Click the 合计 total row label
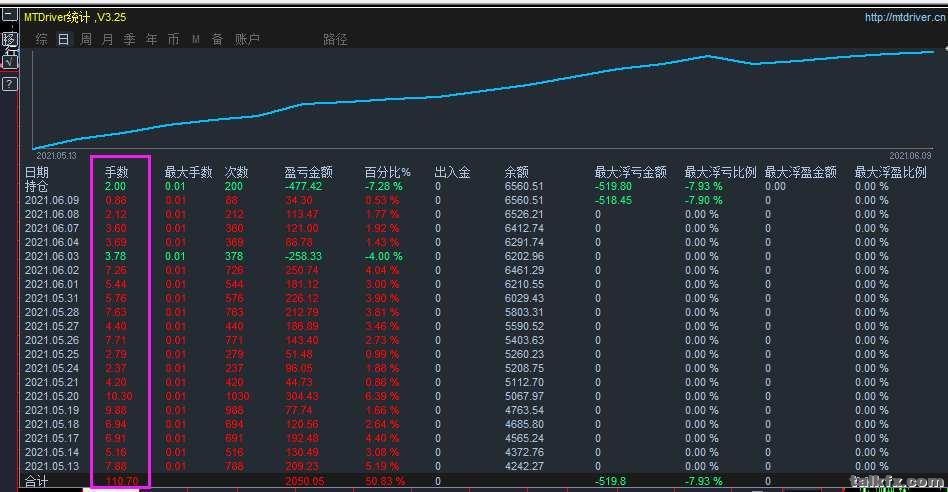This screenshot has width=948, height=492. [x=36, y=481]
